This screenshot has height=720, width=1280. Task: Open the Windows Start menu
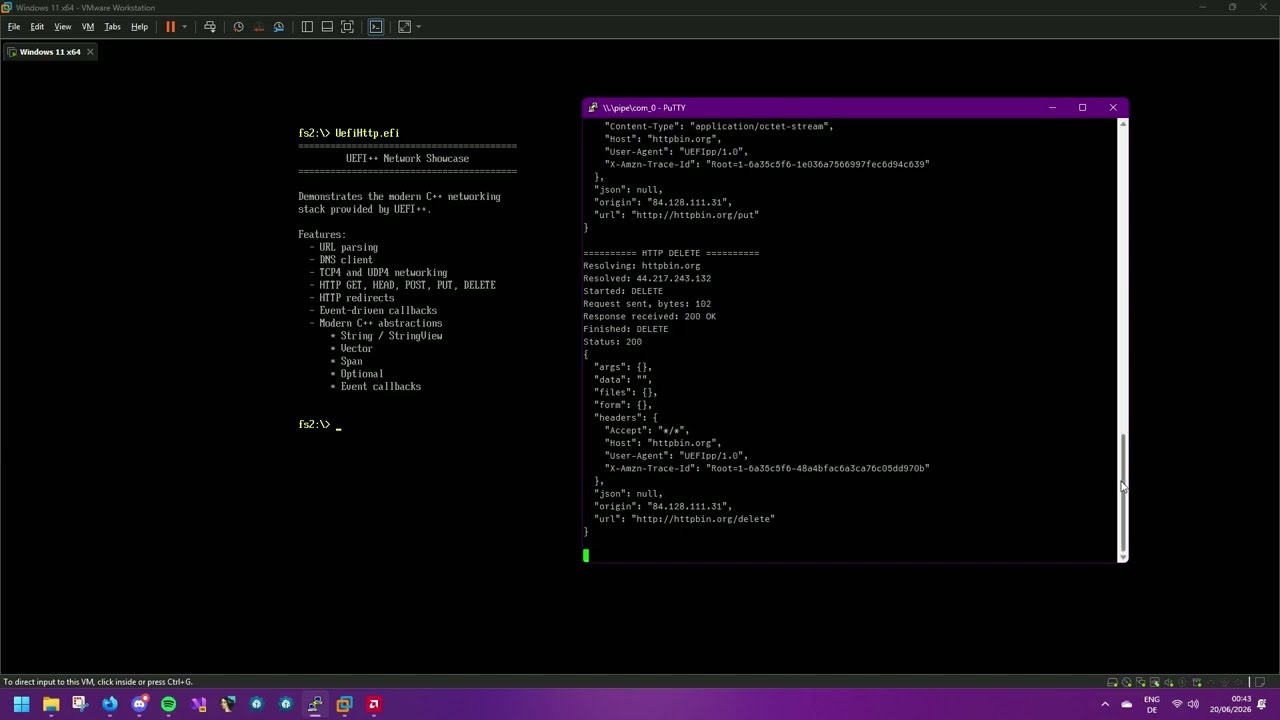(21, 704)
